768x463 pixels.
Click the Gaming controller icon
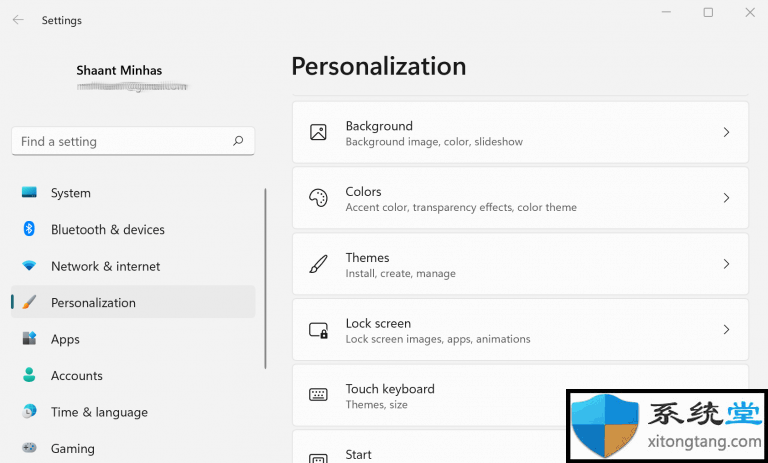pos(29,448)
